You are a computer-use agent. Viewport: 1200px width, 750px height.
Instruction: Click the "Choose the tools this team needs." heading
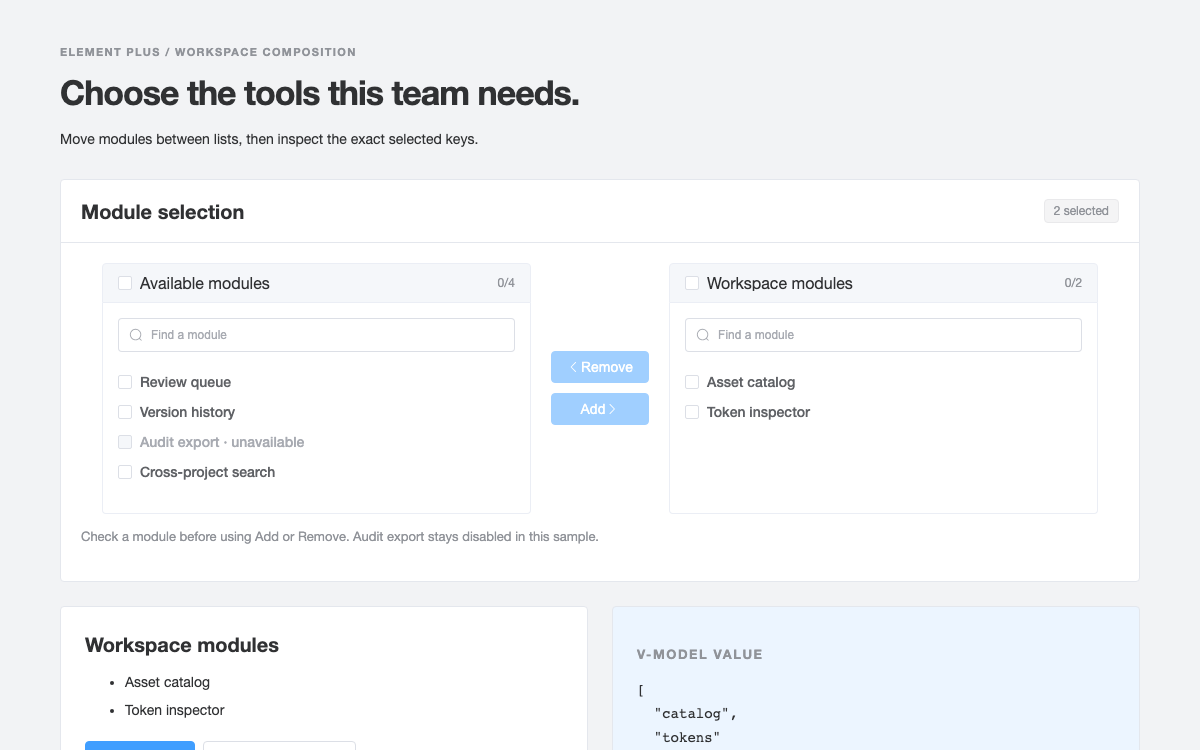[320, 94]
